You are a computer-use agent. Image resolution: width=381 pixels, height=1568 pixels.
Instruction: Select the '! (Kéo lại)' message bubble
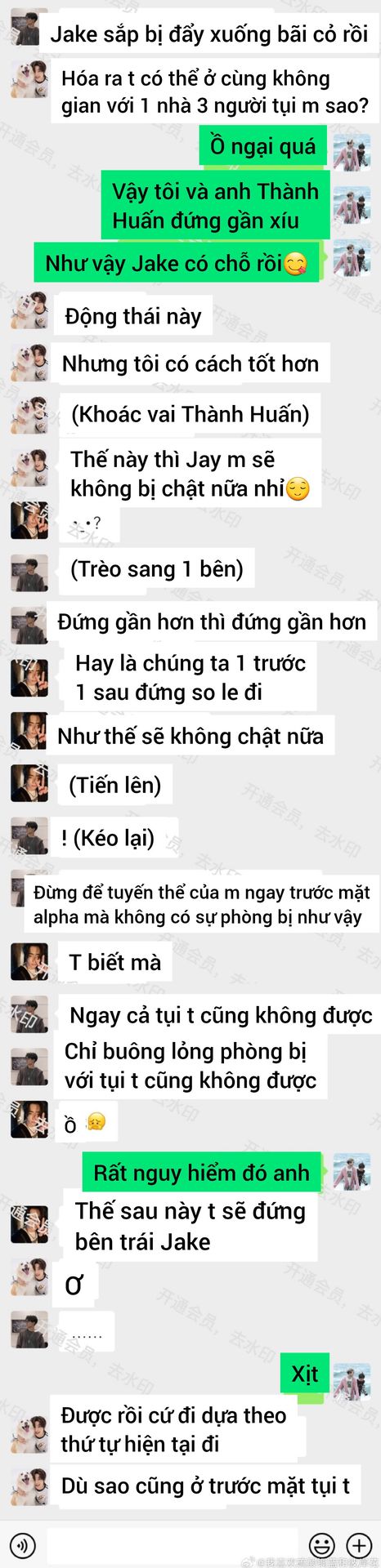point(107,838)
